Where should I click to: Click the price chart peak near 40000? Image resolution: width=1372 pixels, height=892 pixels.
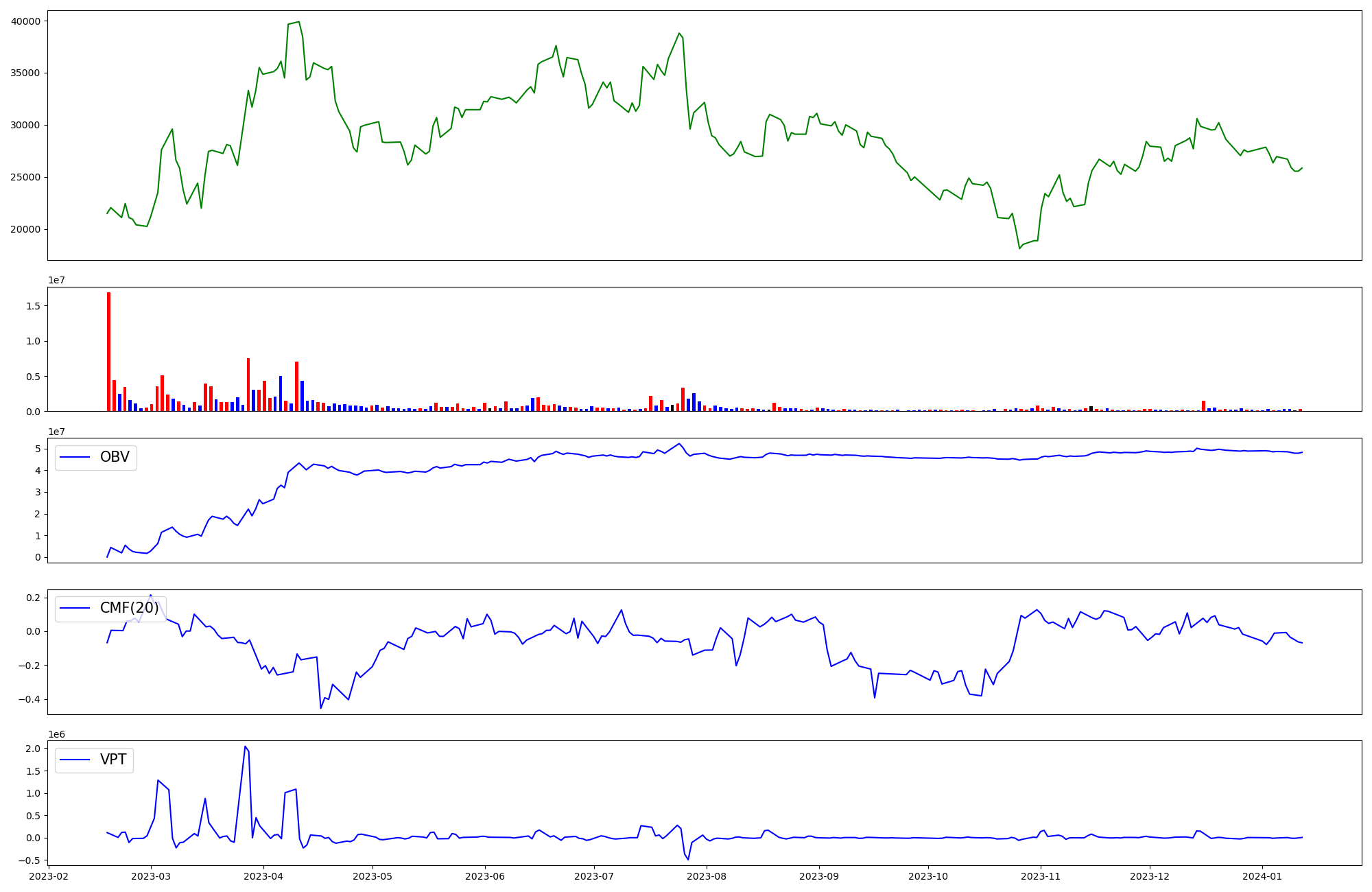click(298, 22)
